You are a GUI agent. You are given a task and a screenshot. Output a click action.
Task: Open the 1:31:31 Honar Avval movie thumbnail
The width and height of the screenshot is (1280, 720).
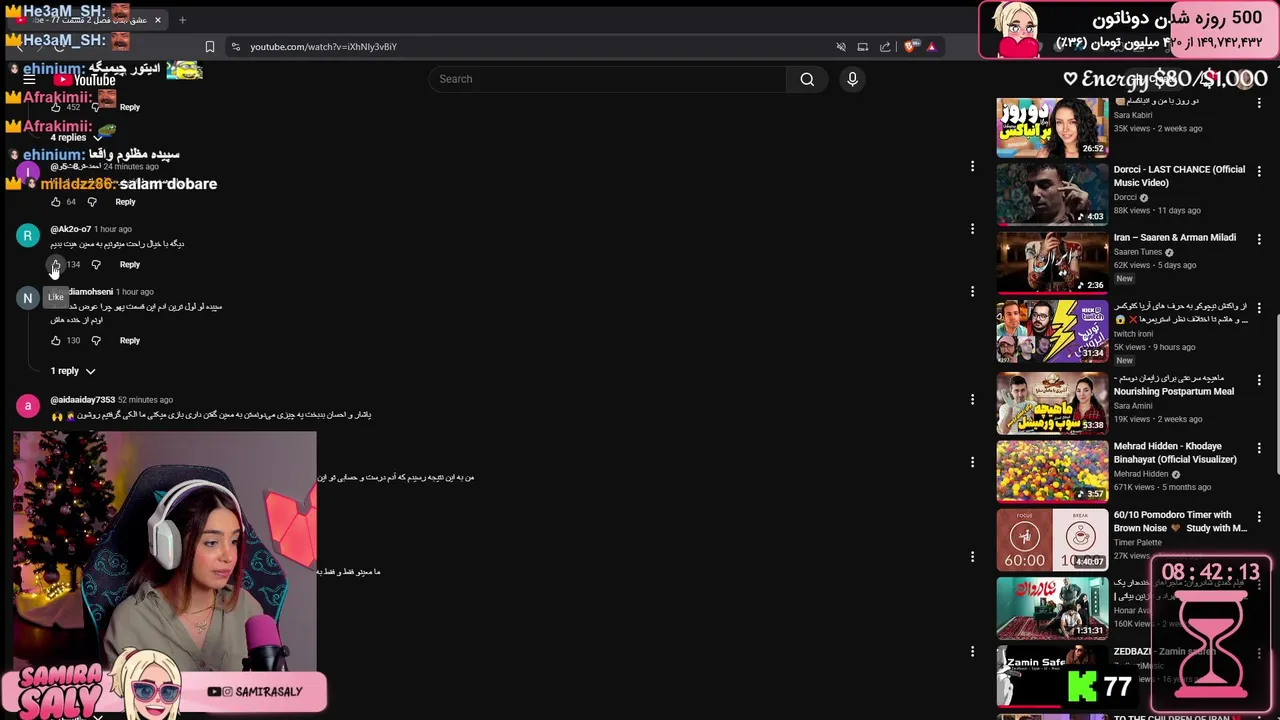coord(1052,608)
